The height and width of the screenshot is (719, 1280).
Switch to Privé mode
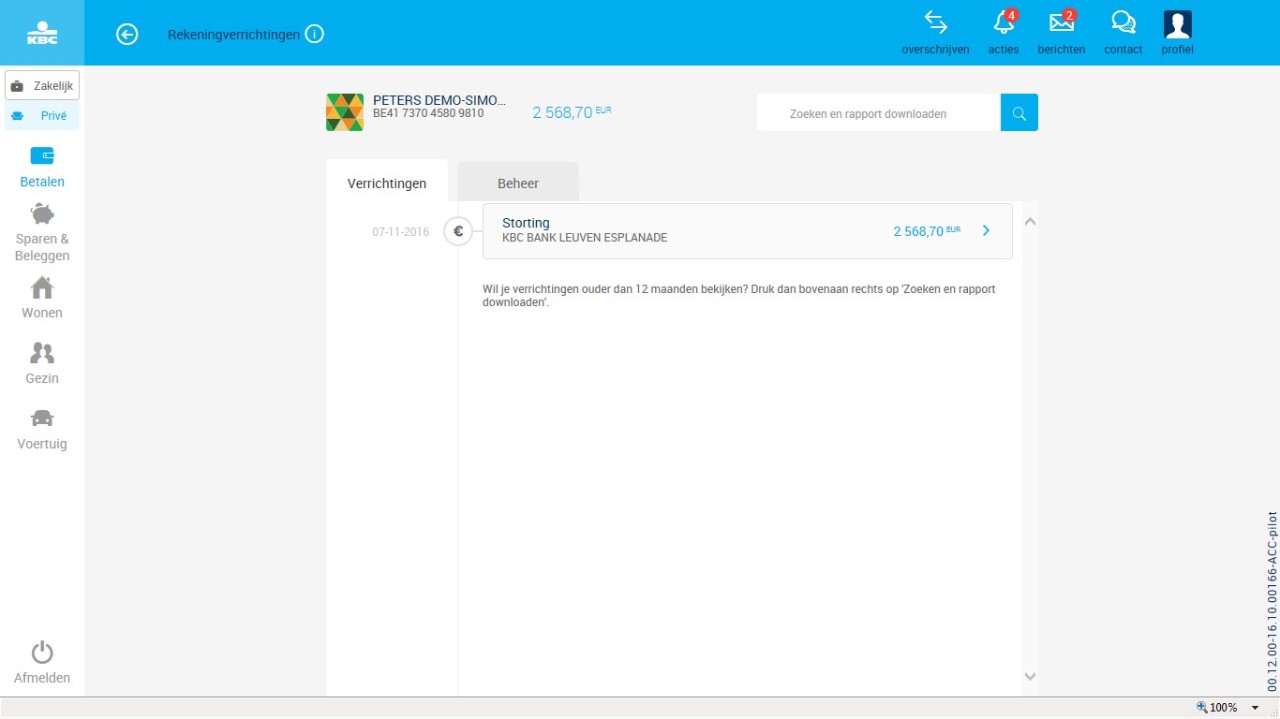coord(42,116)
